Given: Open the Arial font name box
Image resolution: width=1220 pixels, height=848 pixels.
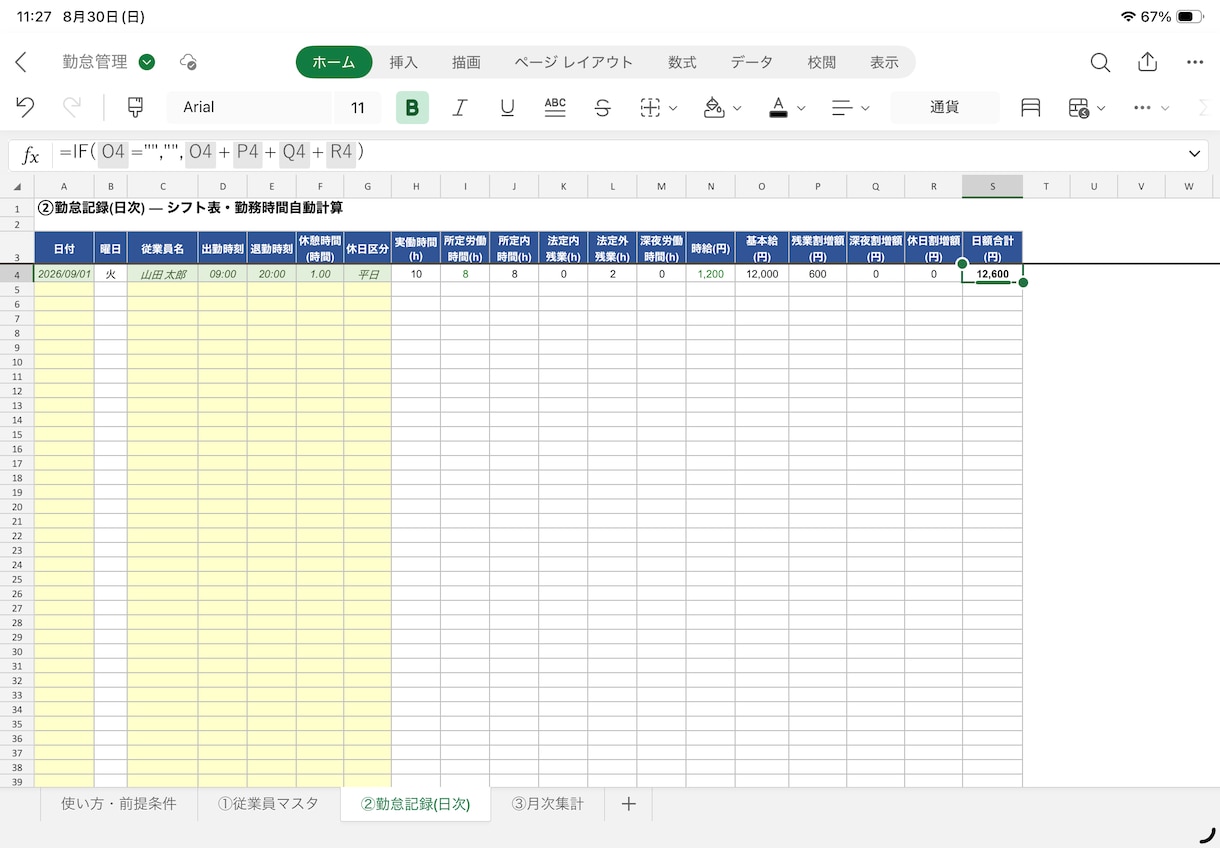Looking at the screenshot, I should 249,107.
